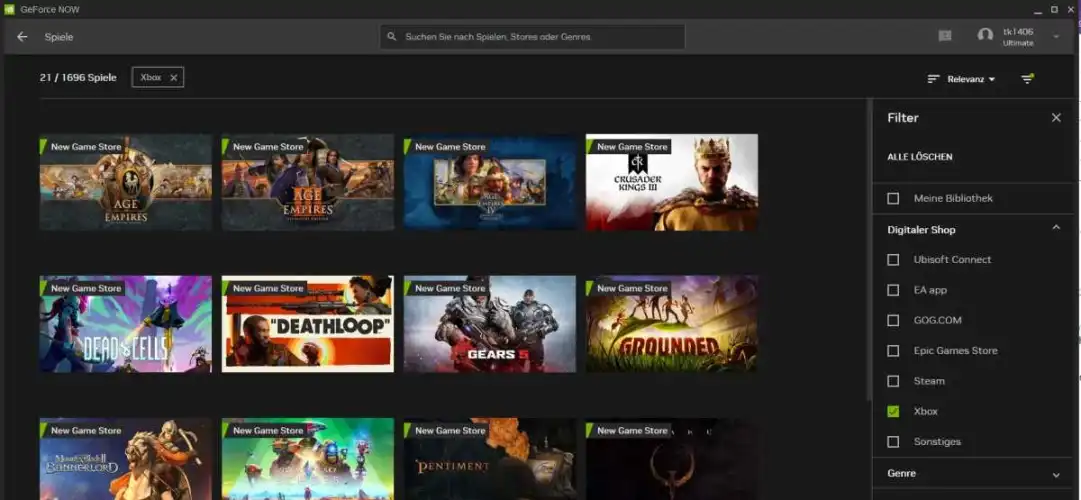Click the back arrow next to Spiele

coord(22,37)
